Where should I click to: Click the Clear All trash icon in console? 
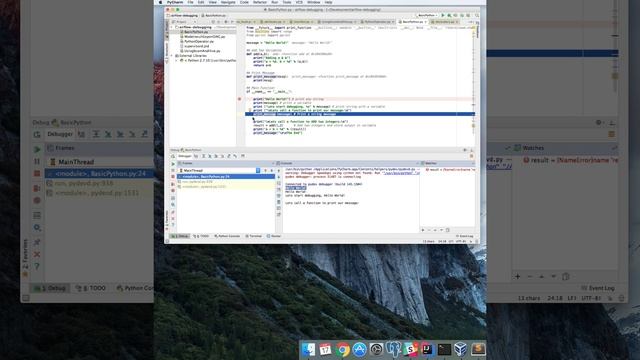279,202
